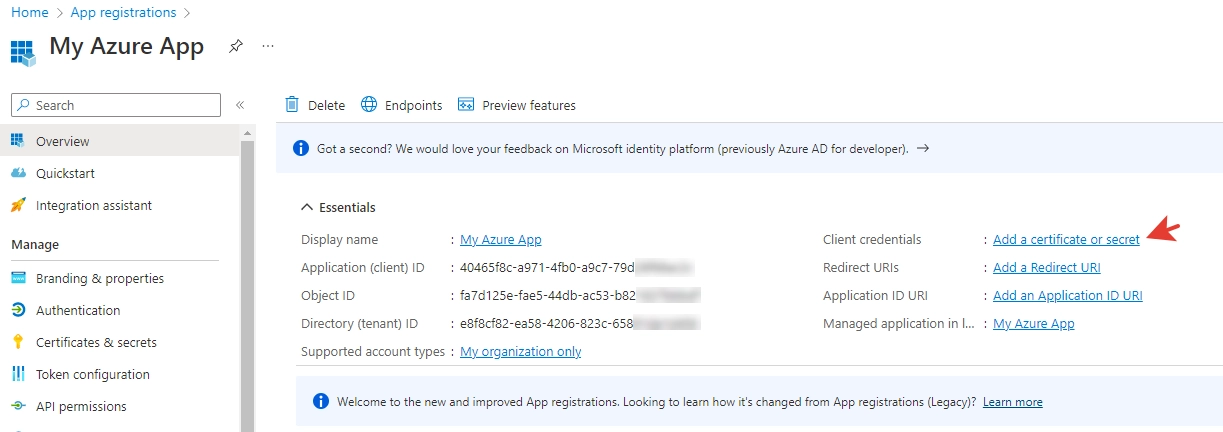Click the Client credentials label
1223x432 pixels.
(872, 240)
